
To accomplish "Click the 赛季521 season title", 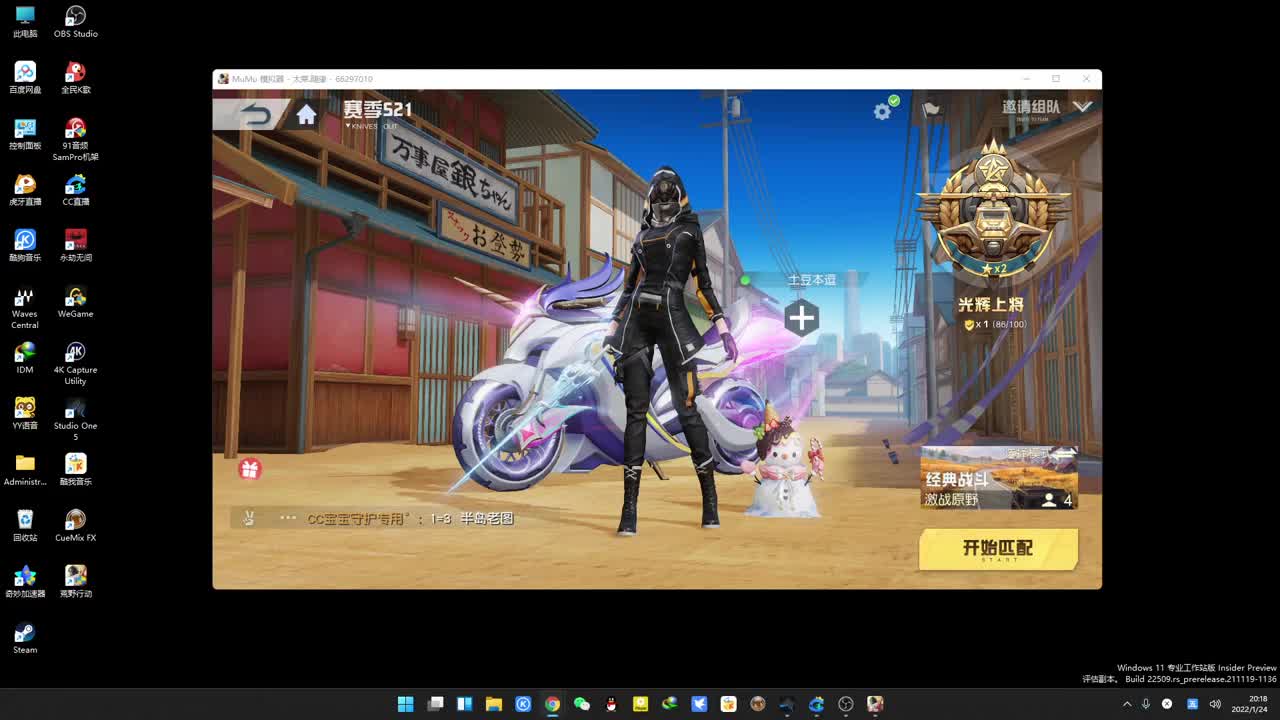I will [x=378, y=109].
